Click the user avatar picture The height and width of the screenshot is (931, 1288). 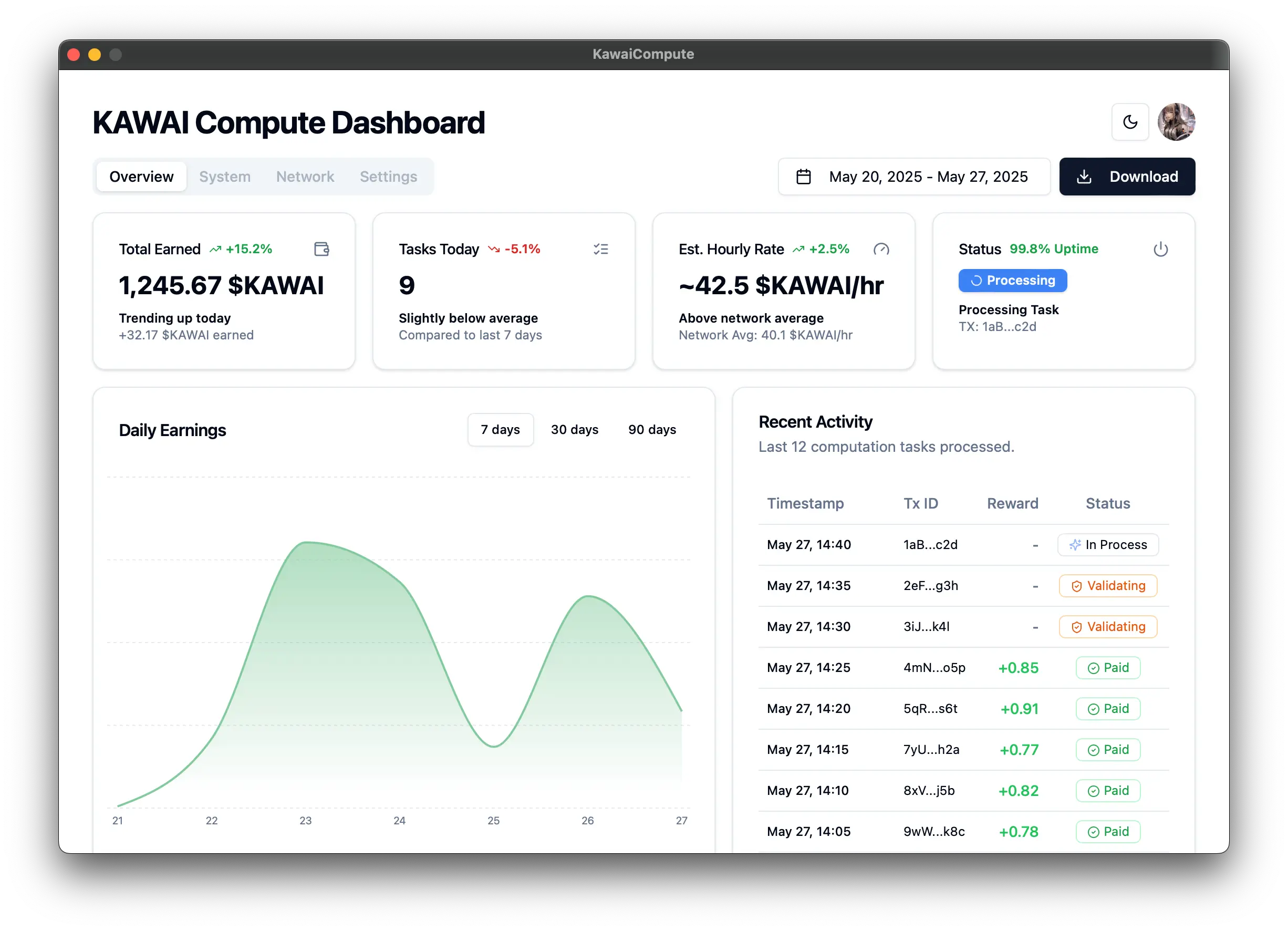(1176, 121)
